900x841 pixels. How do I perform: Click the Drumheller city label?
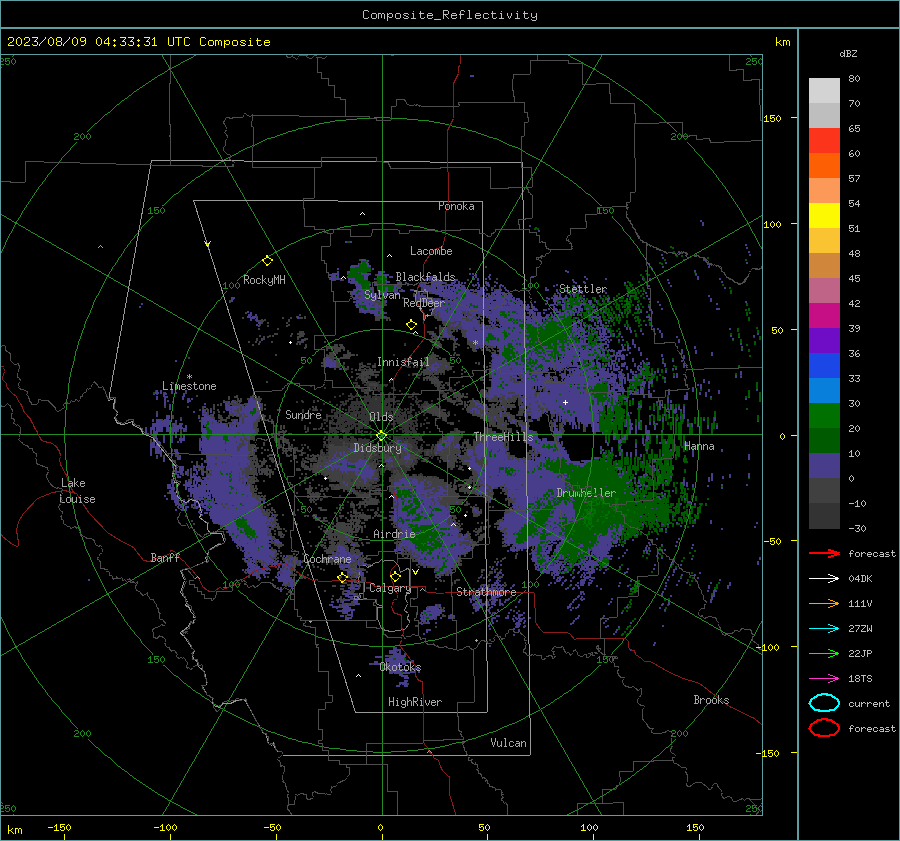click(586, 493)
